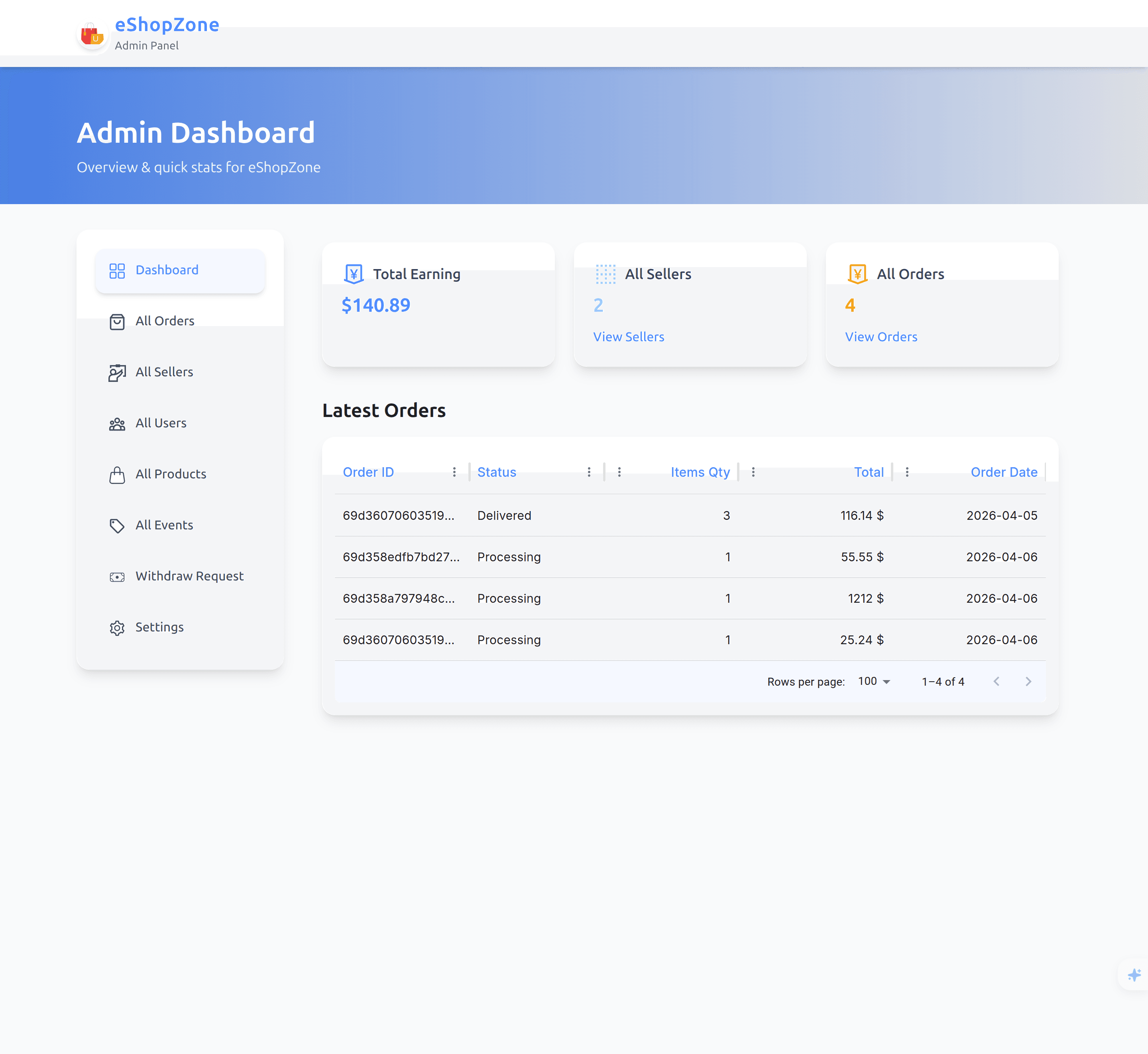
Task: Click the All Events tag icon
Action: point(117,525)
